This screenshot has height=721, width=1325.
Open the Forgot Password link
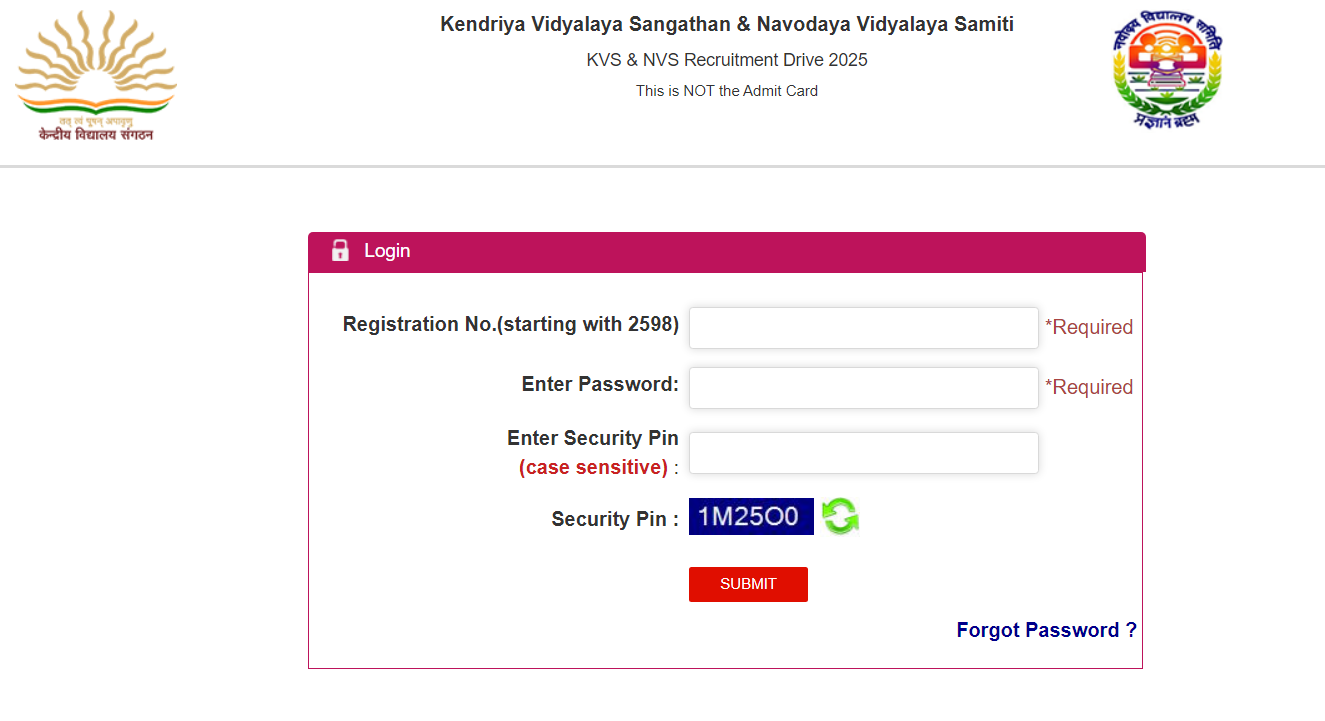click(1046, 630)
